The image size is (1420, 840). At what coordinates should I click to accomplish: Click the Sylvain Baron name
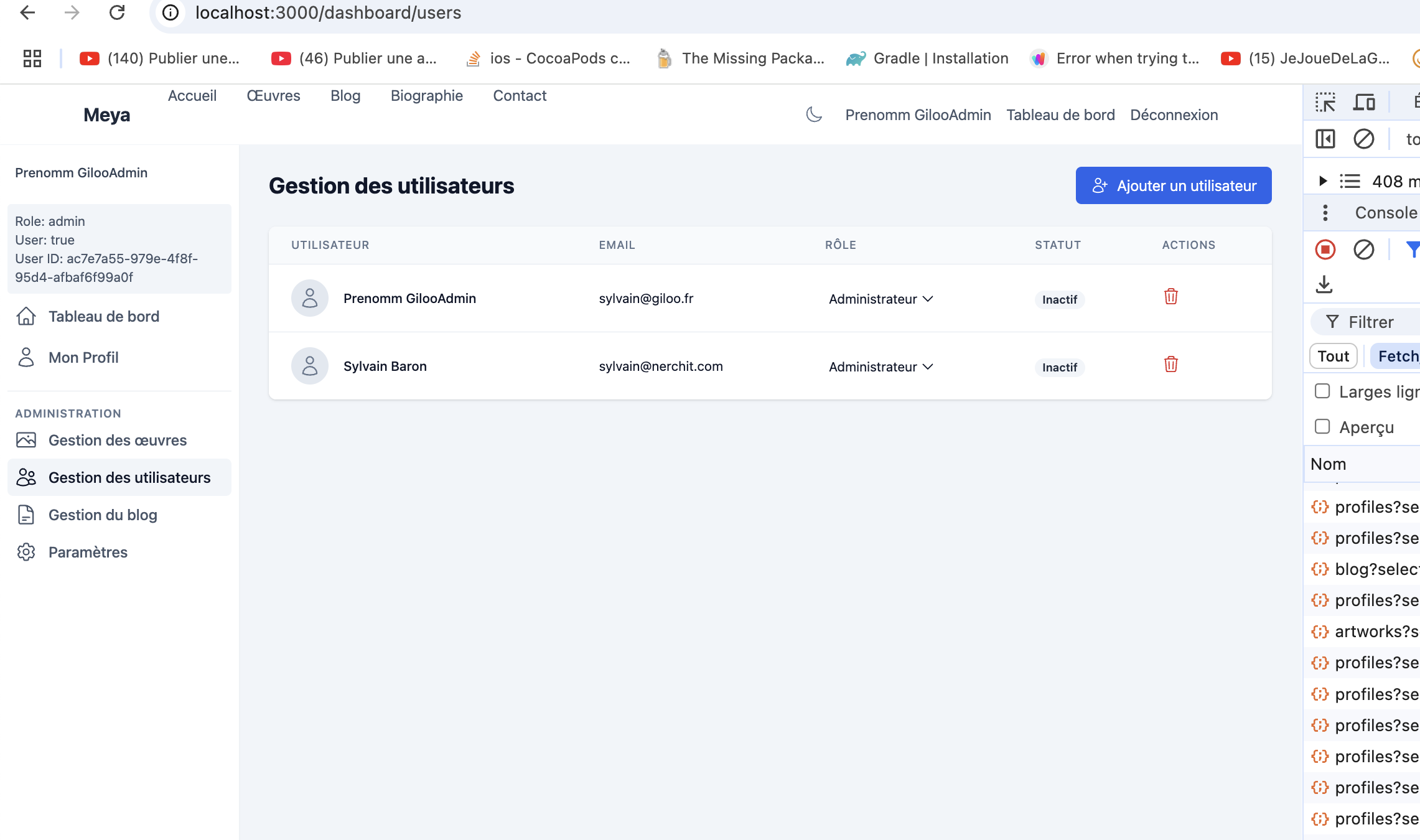tap(385, 366)
